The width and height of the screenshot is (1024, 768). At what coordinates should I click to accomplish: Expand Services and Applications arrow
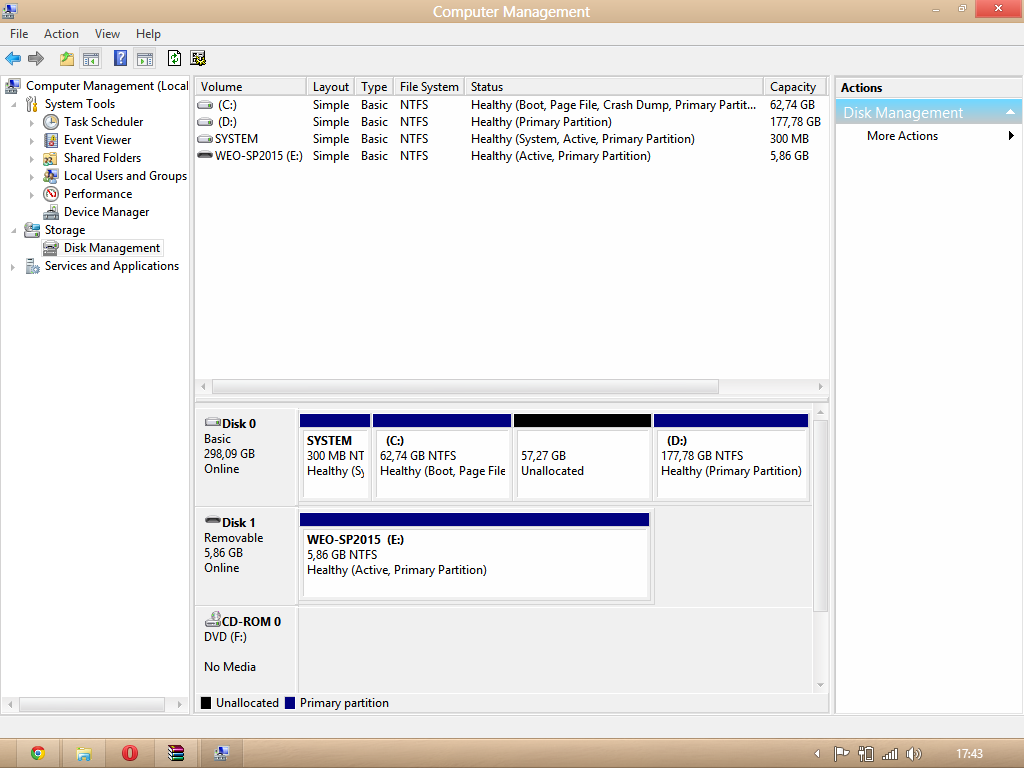point(12,266)
